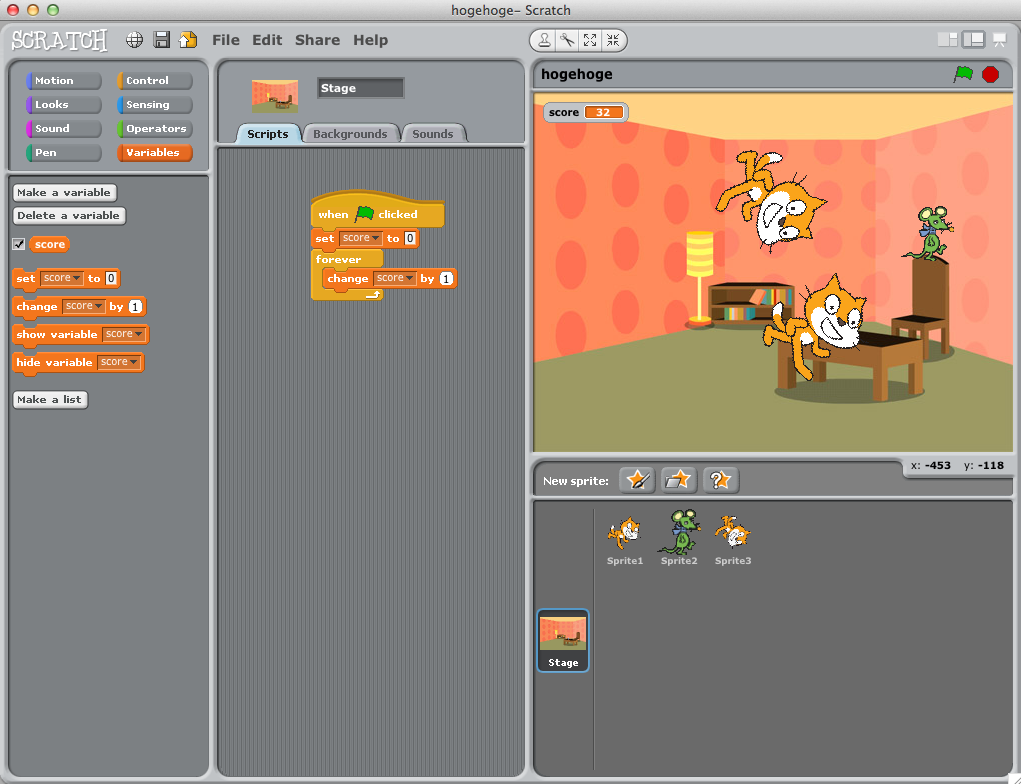The width and height of the screenshot is (1021, 784).
Task: Click the when flag clicked hat block
Action: tap(377, 211)
